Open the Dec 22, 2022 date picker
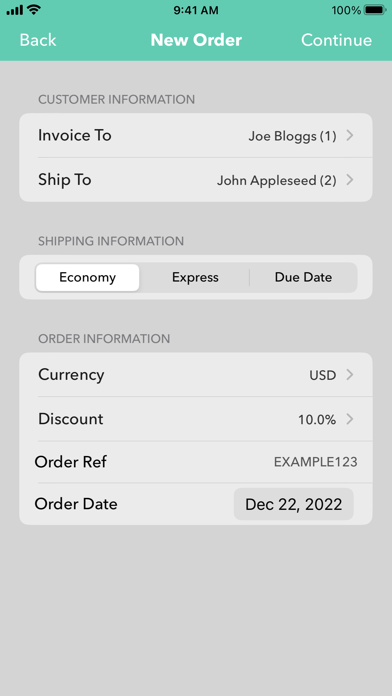 click(x=293, y=504)
